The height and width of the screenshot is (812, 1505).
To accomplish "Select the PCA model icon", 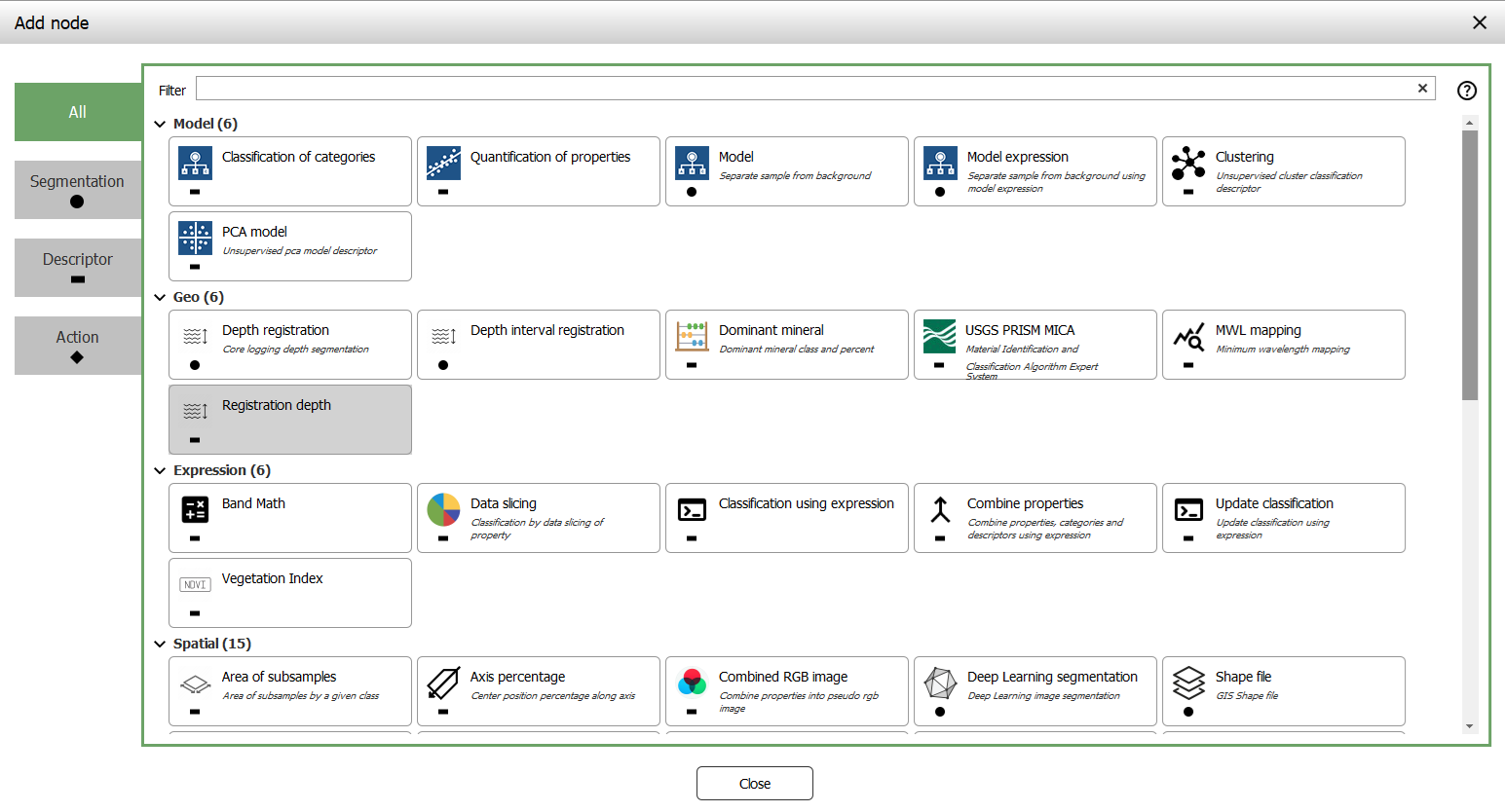I will pyautogui.click(x=195, y=238).
